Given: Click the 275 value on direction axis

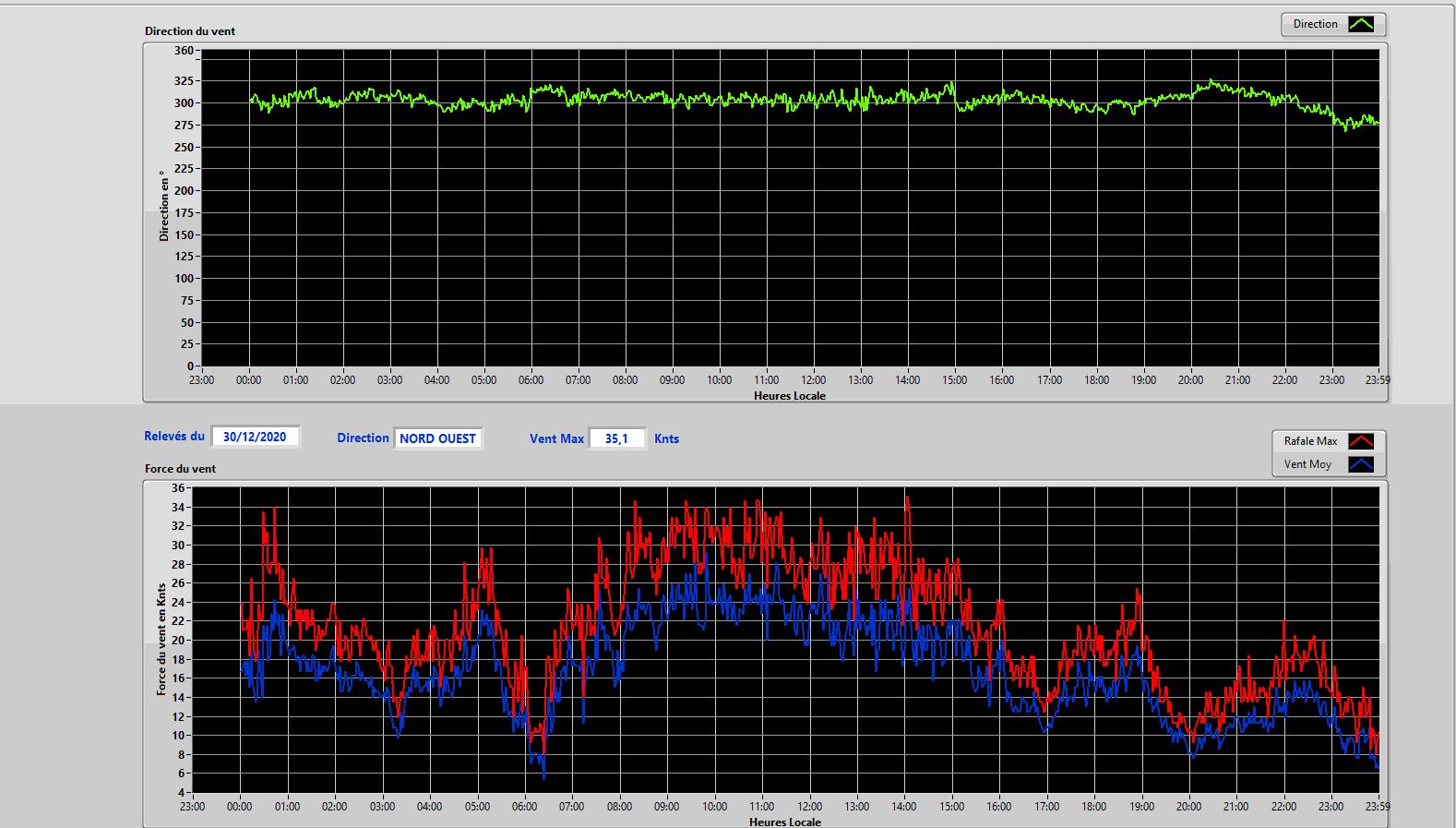Looking at the screenshot, I should click(x=184, y=125).
